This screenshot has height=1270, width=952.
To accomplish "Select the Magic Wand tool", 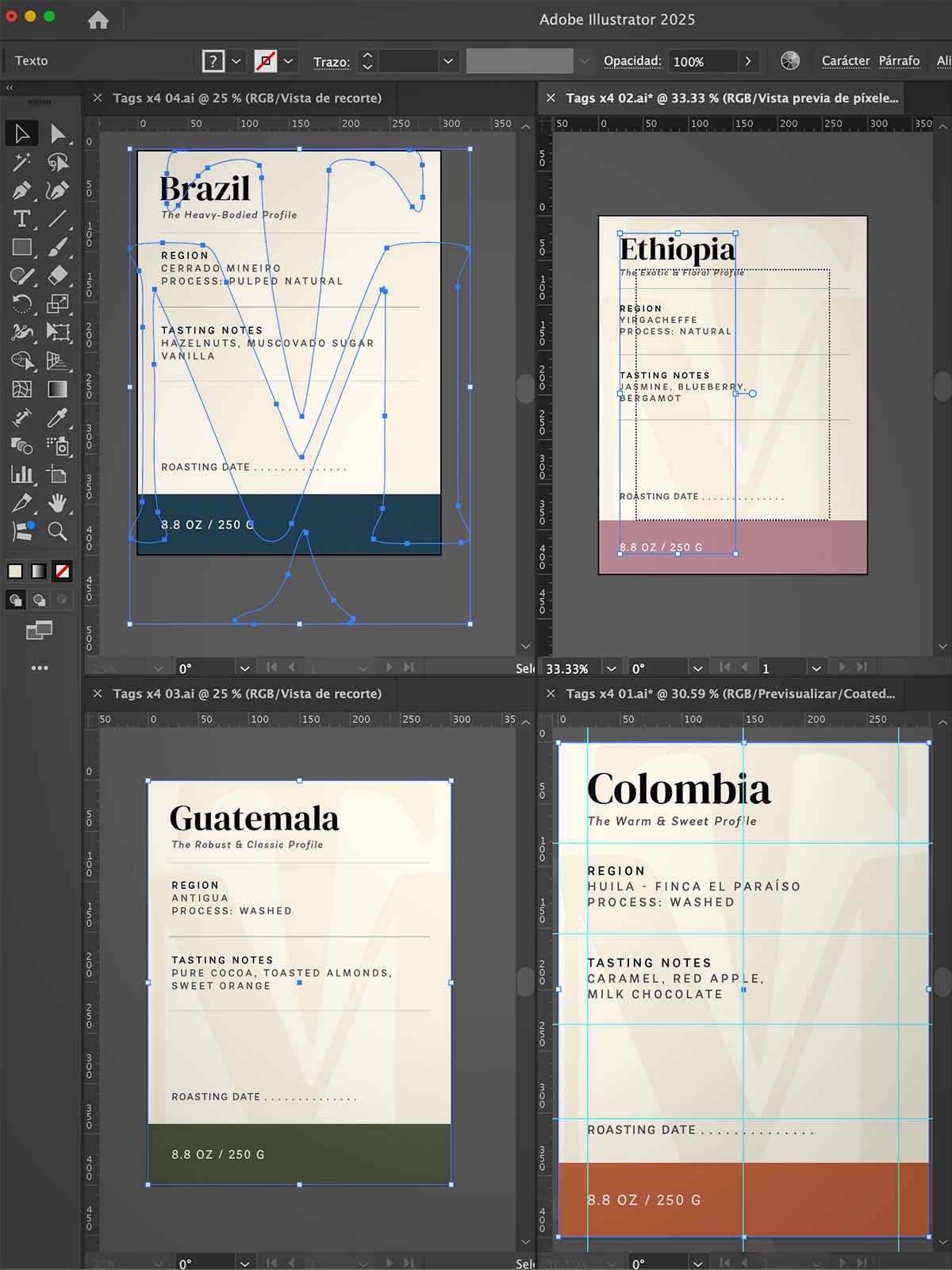I will 21,162.
